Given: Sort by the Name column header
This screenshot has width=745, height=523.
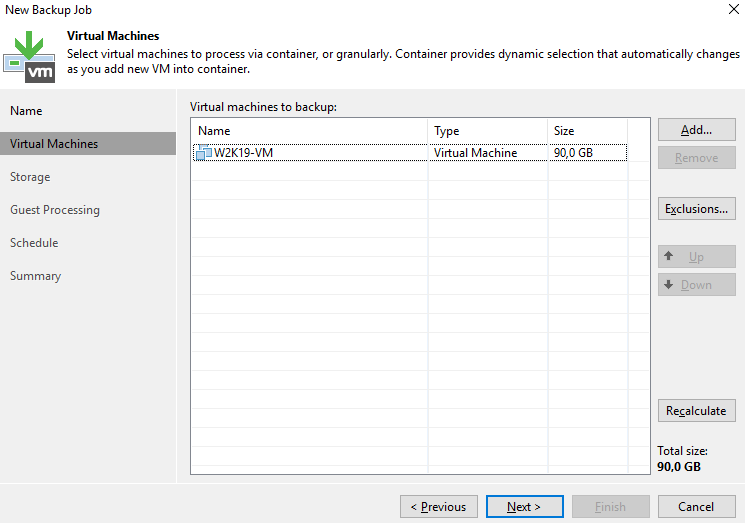Looking at the screenshot, I should (x=310, y=131).
